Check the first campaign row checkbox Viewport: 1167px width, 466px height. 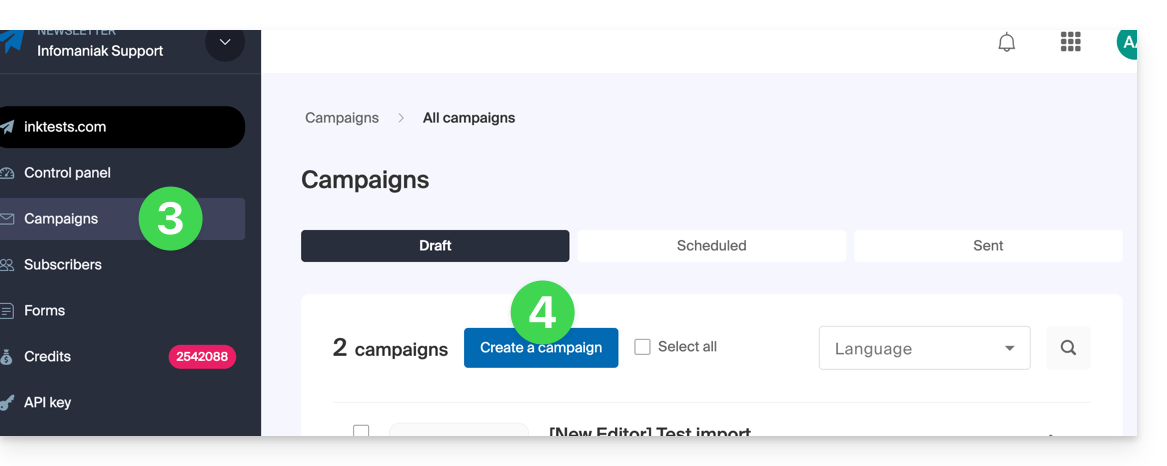pyautogui.click(x=361, y=431)
